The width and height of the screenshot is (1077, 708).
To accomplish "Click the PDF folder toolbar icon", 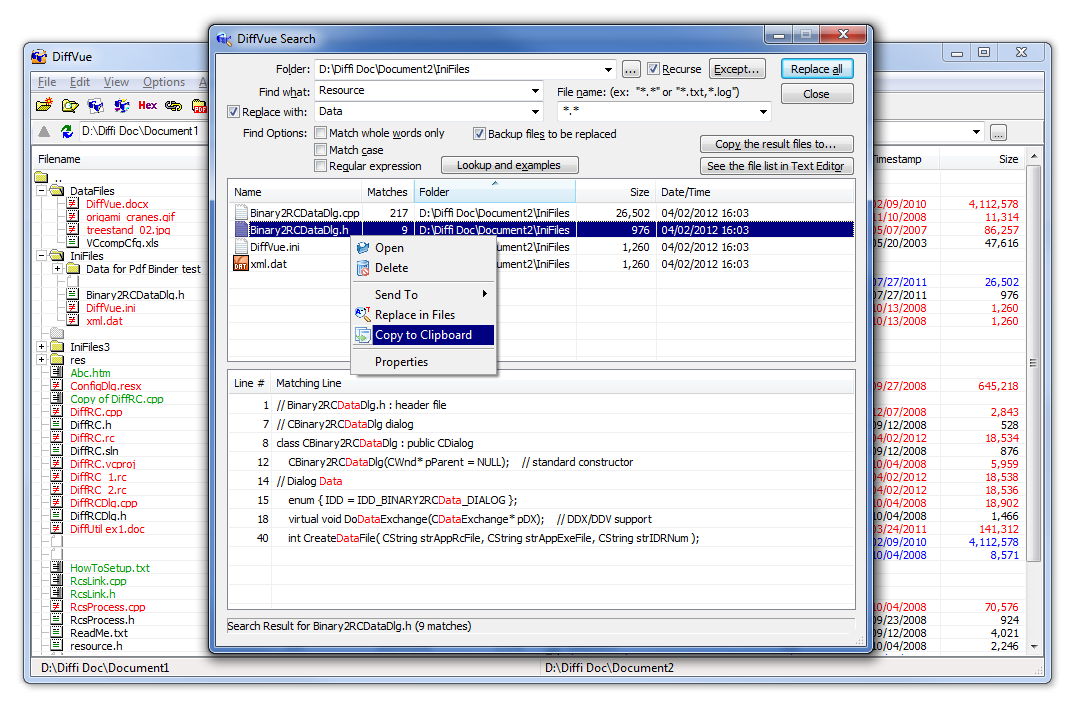I will [199, 105].
